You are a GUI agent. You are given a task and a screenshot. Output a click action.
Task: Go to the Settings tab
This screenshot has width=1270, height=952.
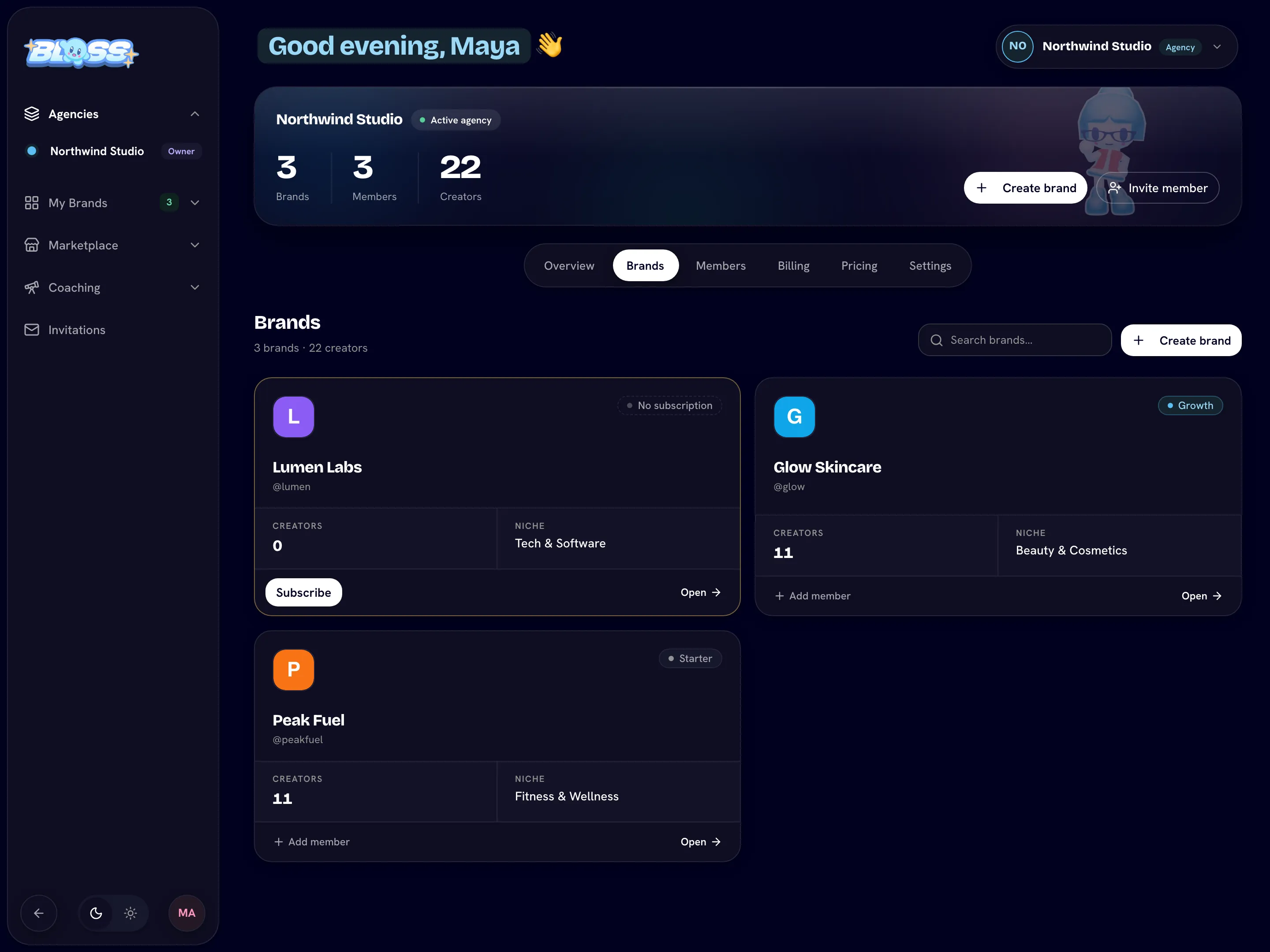pos(930,266)
